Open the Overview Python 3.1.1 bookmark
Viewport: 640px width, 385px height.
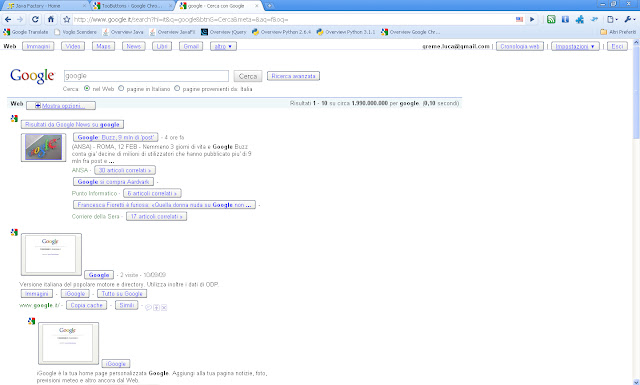coord(346,32)
